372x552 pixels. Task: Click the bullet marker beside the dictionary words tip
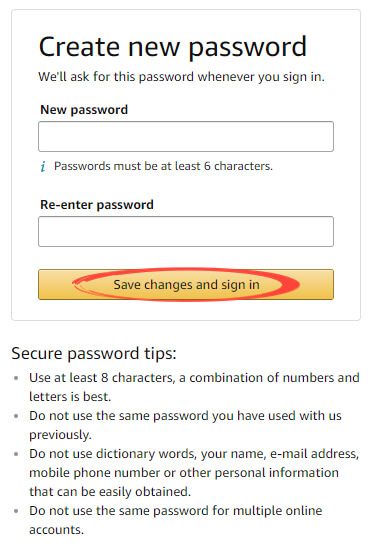(x=16, y=454)
